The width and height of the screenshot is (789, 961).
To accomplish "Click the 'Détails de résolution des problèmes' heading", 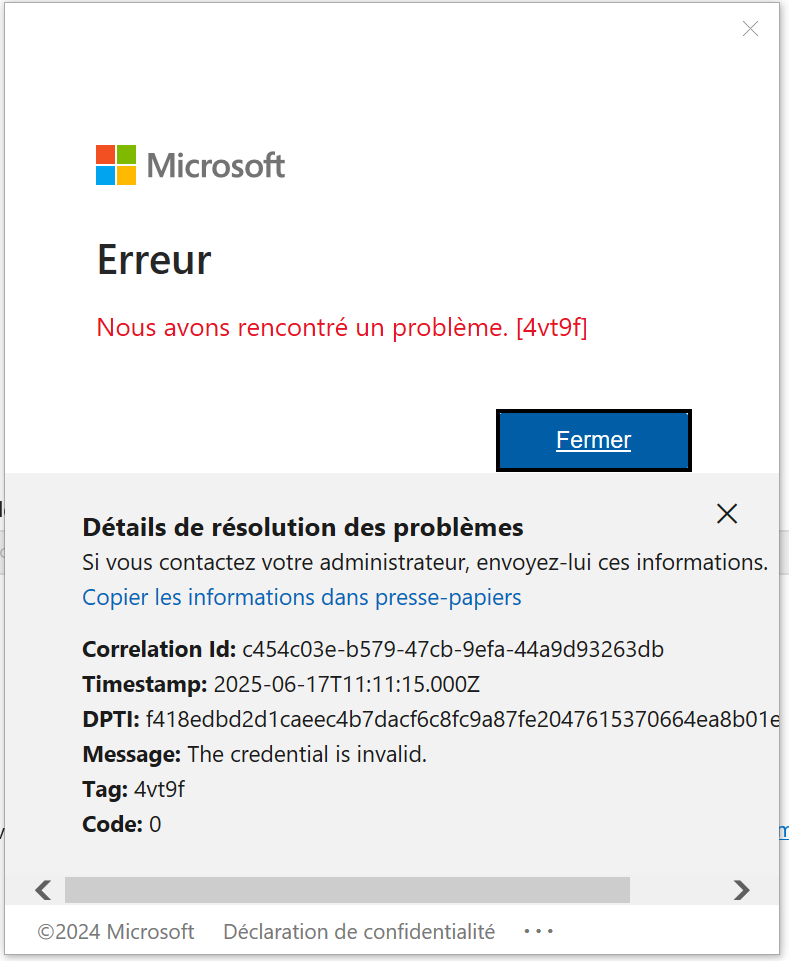I will tap(303, 527).
